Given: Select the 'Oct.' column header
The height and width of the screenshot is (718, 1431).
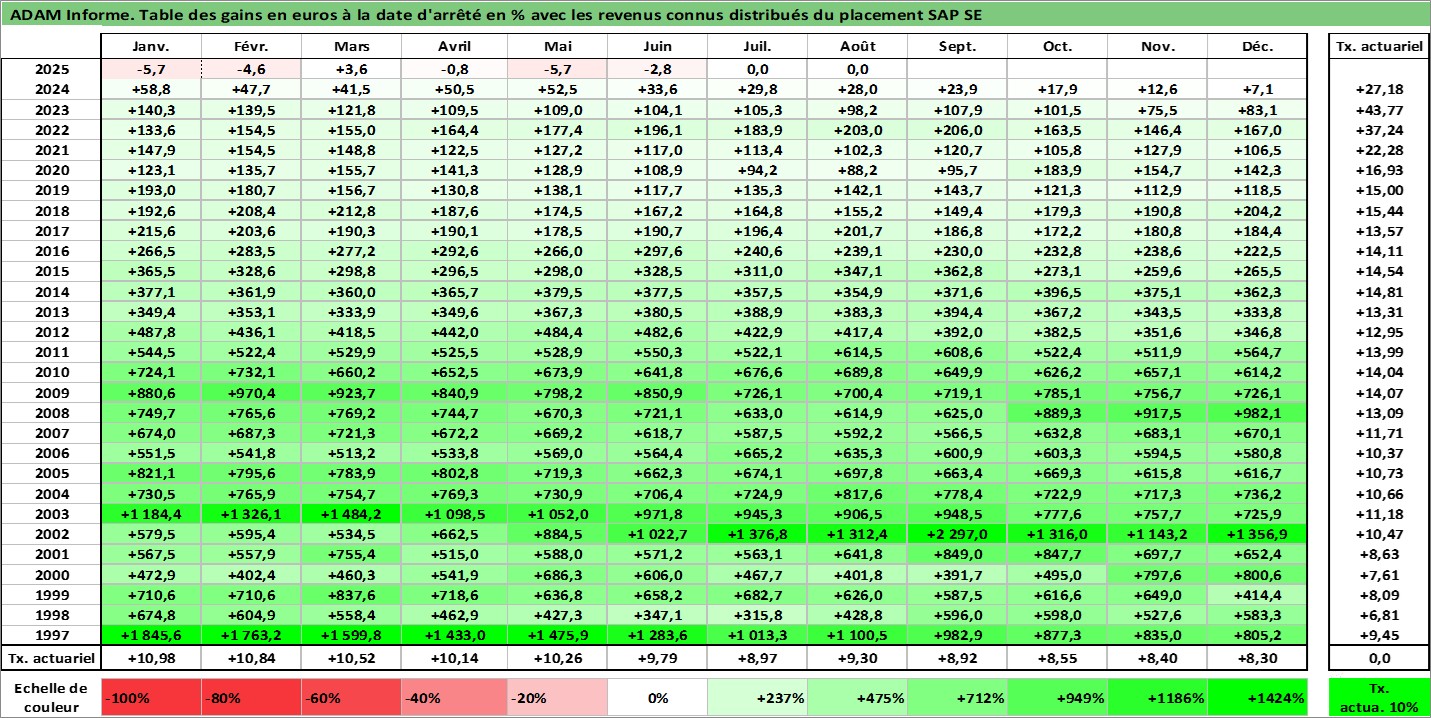Looking at the screenshot, I should 1057,46.
